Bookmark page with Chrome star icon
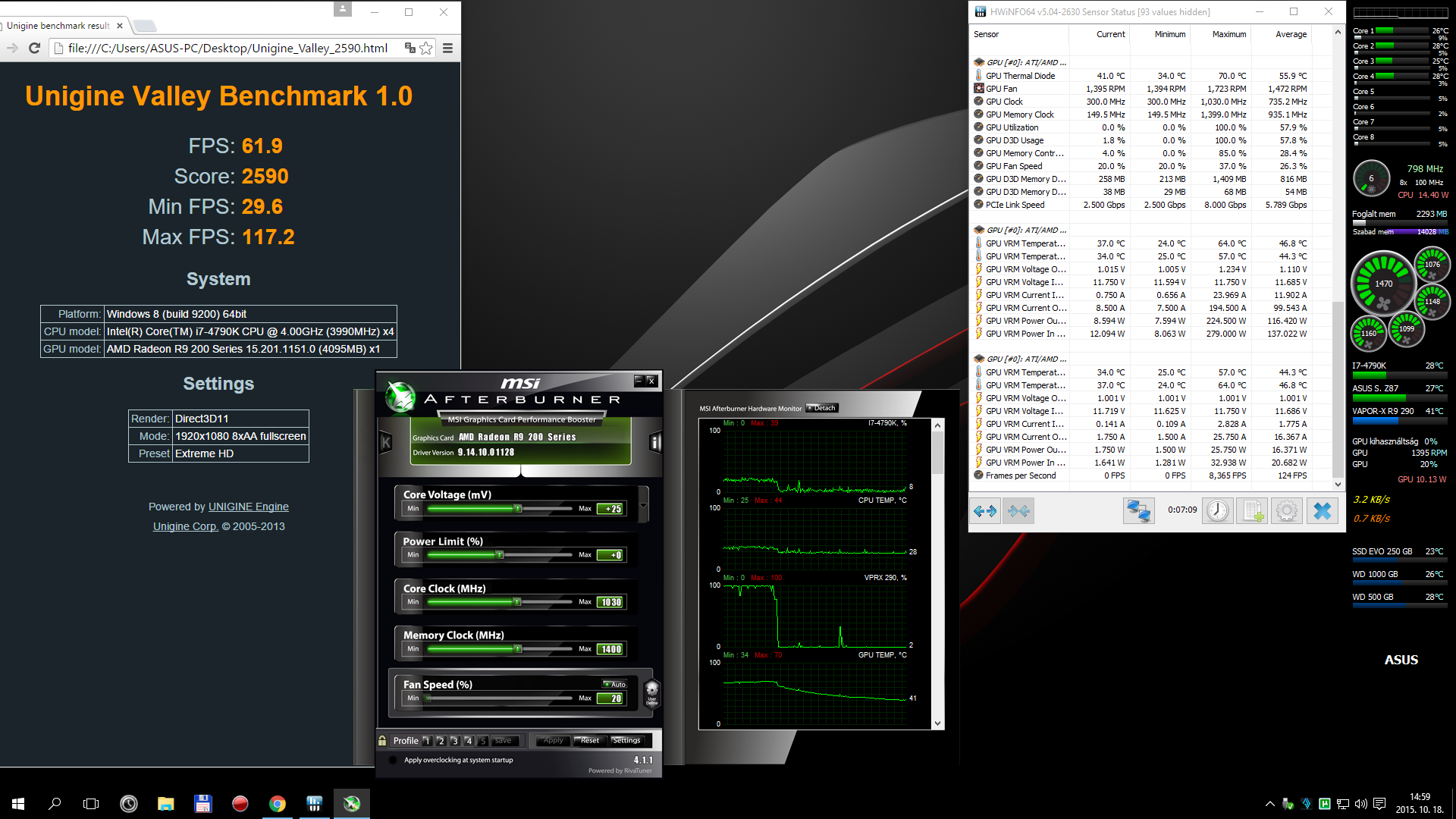The width and height of the screenshot is (1456, 819). [426, 48]
